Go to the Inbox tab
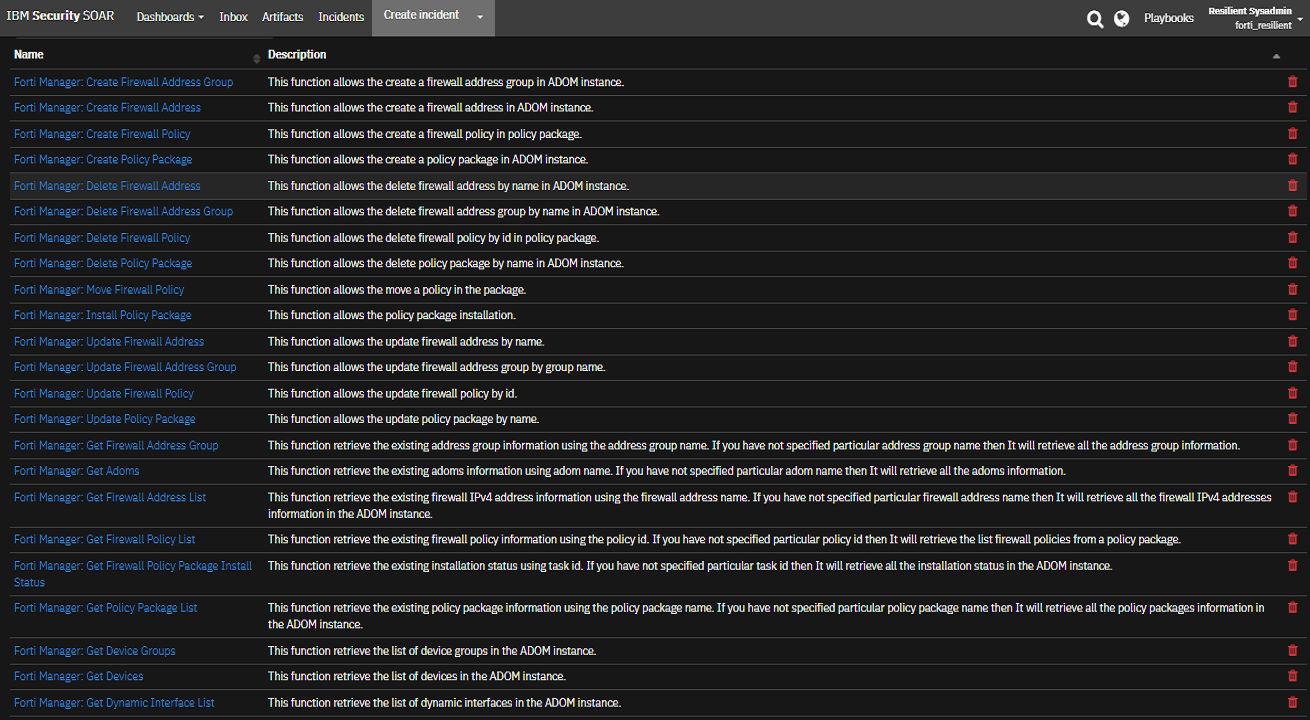Viewport: 1310px width, 720px height. pyautogui.click(x=233, y=17)
